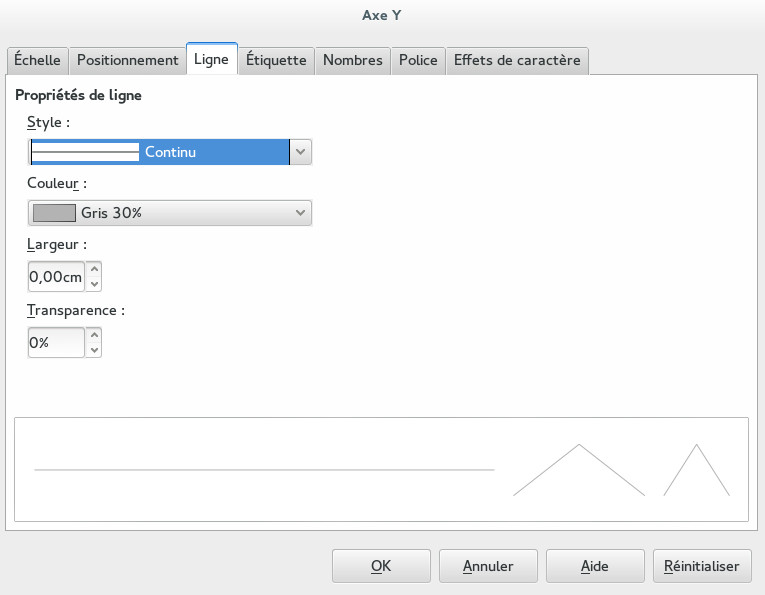This screenshot has height=595, width=765.
Task: Click into the Largeur input field
Action: pyautogui.click(x=56, y=277)
